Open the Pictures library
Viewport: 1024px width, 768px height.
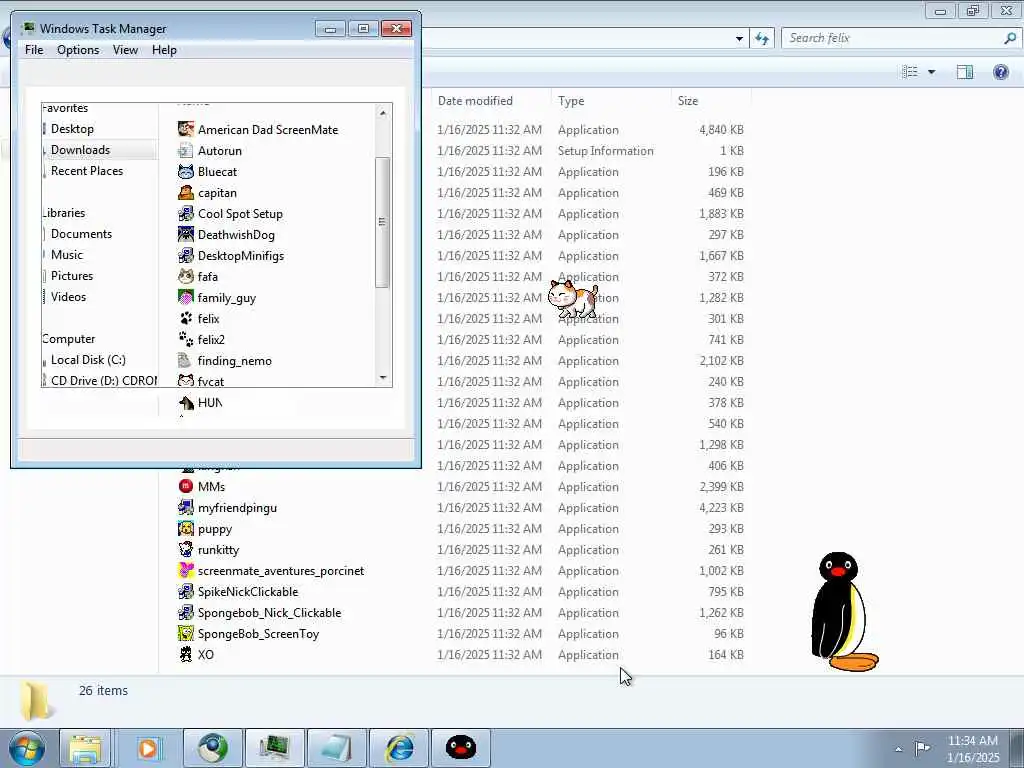[72, 276]
